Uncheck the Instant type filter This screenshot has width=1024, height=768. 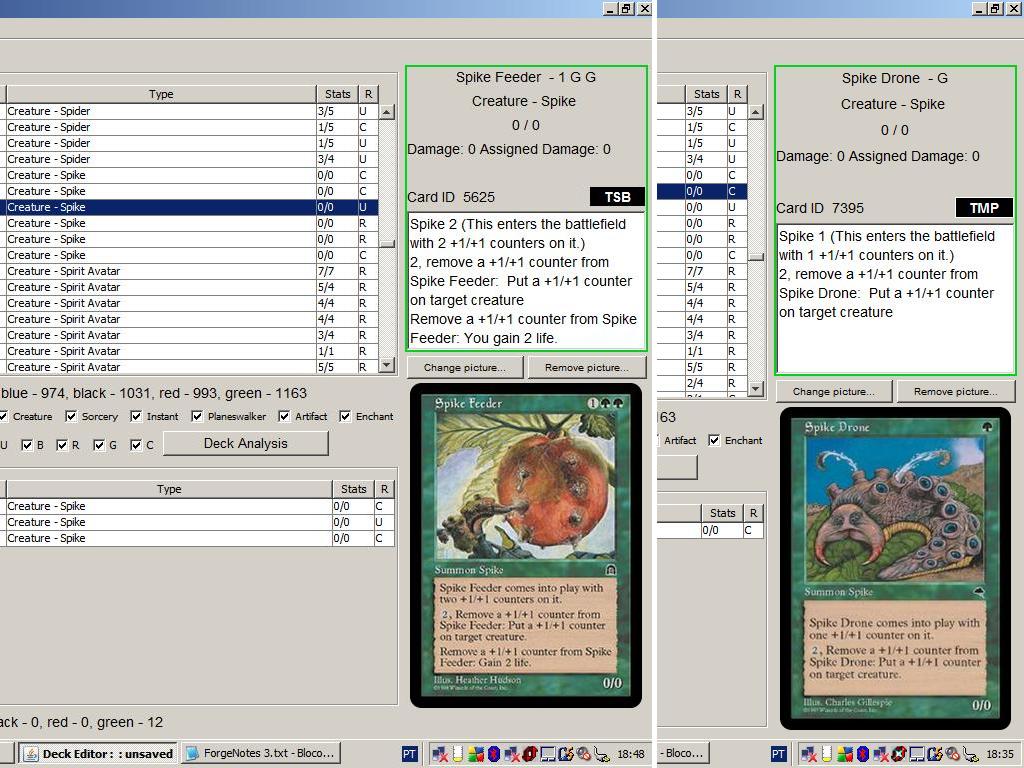(x=136, y=416)
